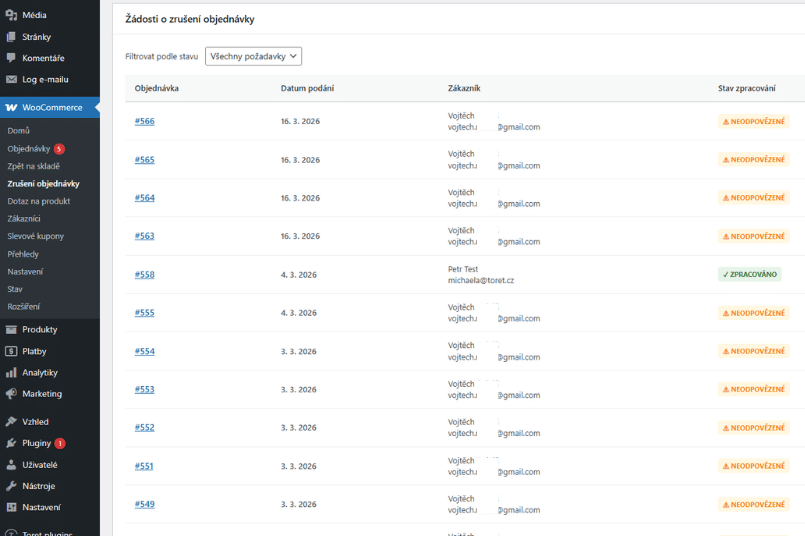805x536 pixels.
Task: Click the Média icon in sidebar
Action: click(x=11, y=15)
